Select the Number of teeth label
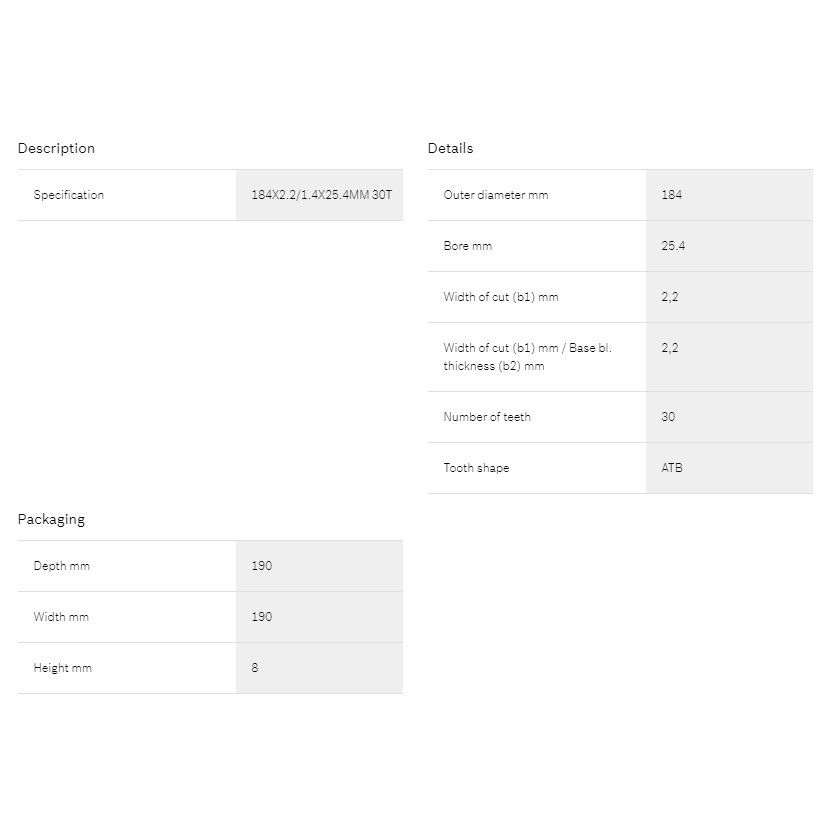This screenshot has width=835, height=835. (x=487, y=417)
